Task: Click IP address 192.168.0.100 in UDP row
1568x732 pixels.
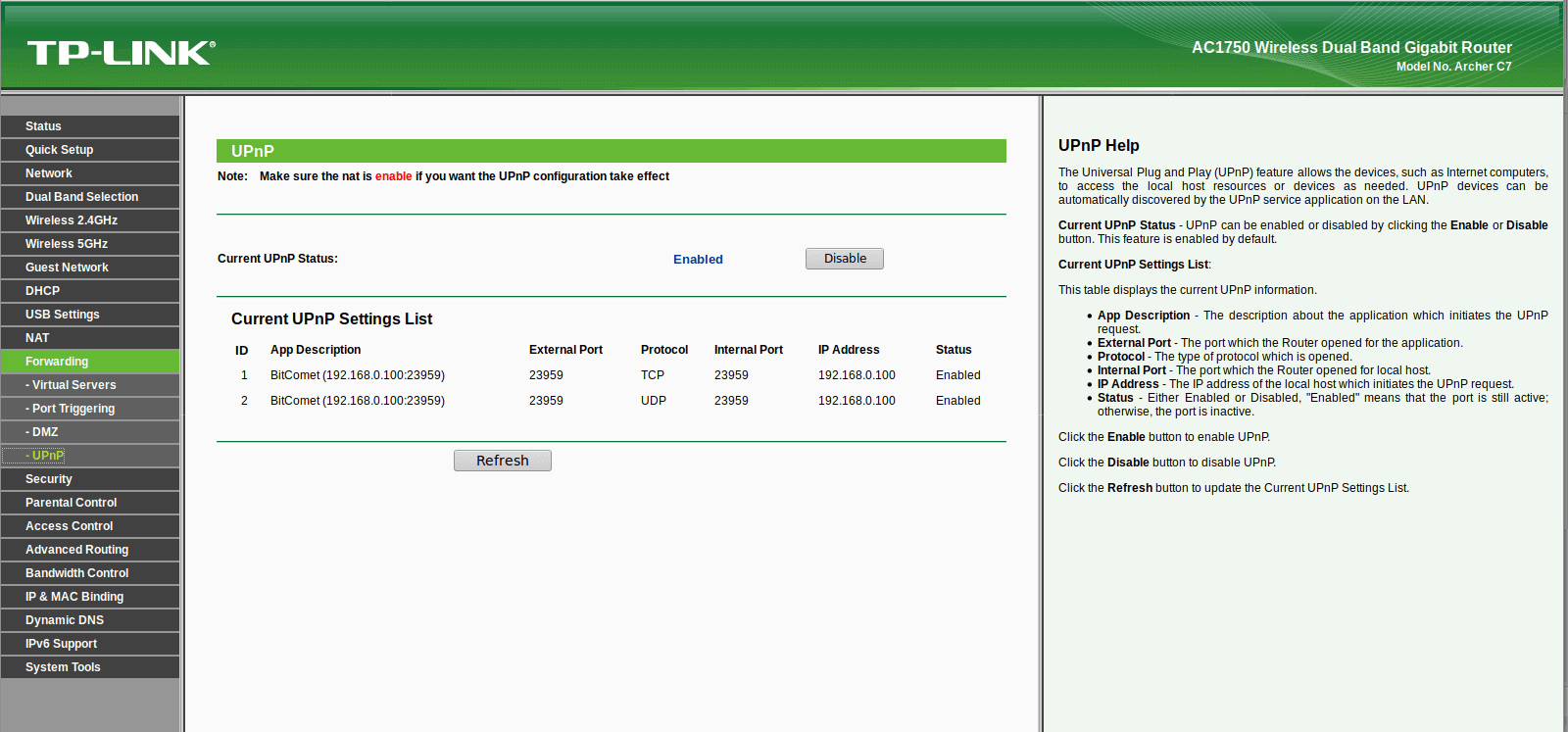Action: click(857, 401)
